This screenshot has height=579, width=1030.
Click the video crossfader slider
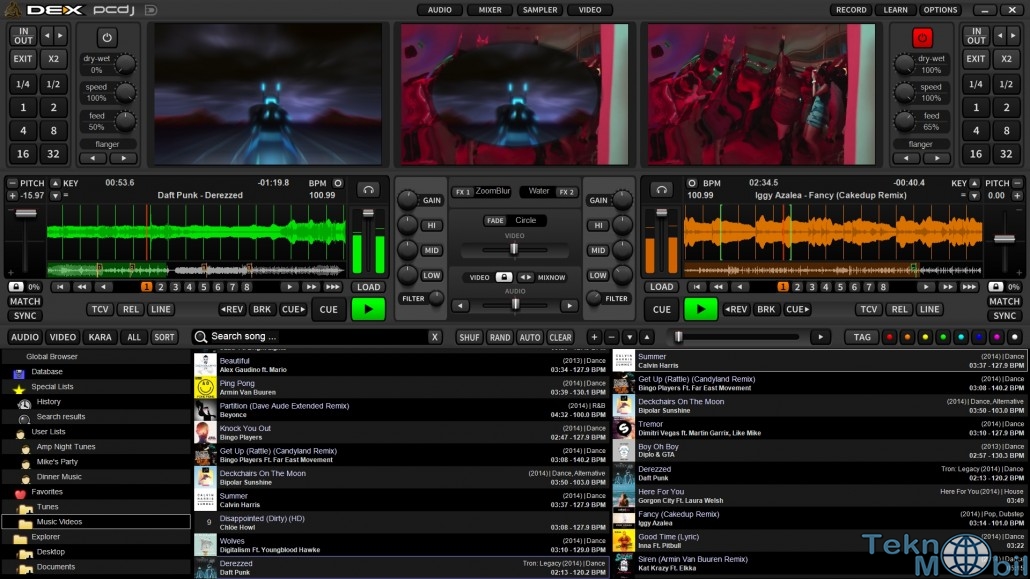pyautogui.click(x=514, y=249)
